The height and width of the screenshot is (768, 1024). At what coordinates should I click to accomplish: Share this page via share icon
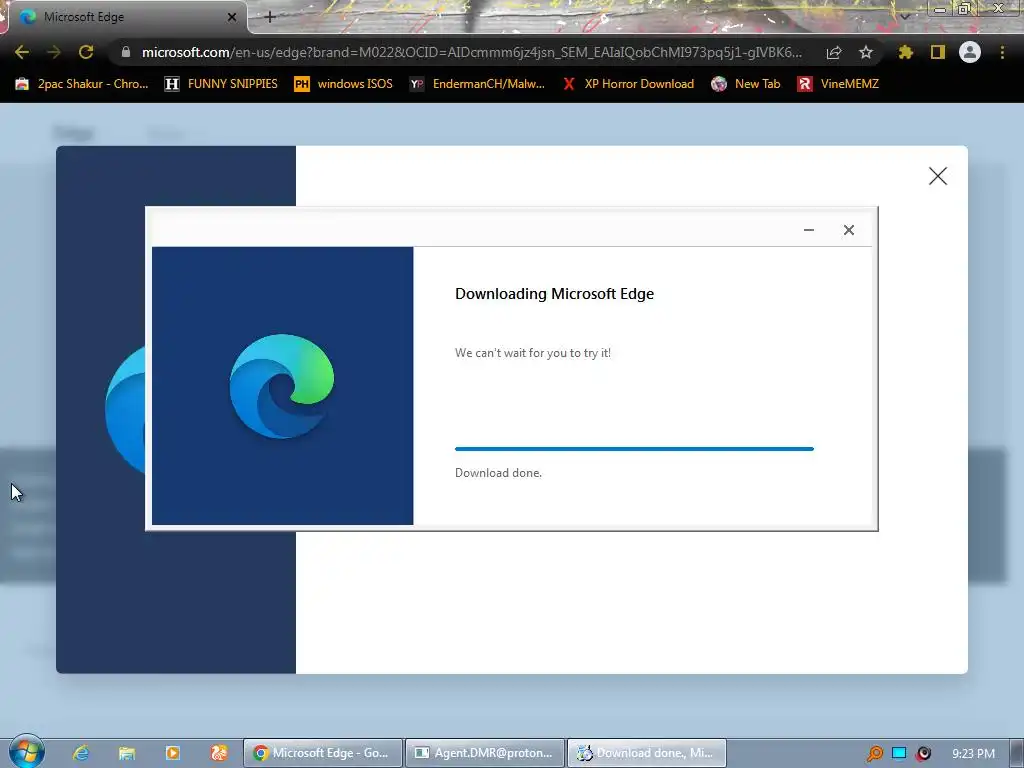tap(834, 52)
